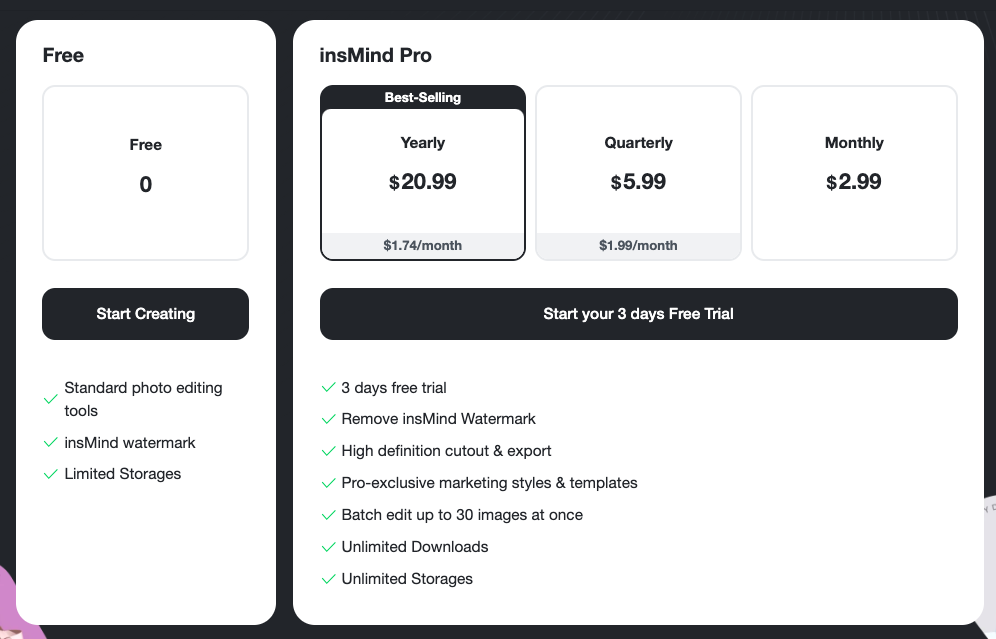This screenshot has height=639, width=996.
Task: Start your 3 days Free Trial
Action: coord(638,313)
